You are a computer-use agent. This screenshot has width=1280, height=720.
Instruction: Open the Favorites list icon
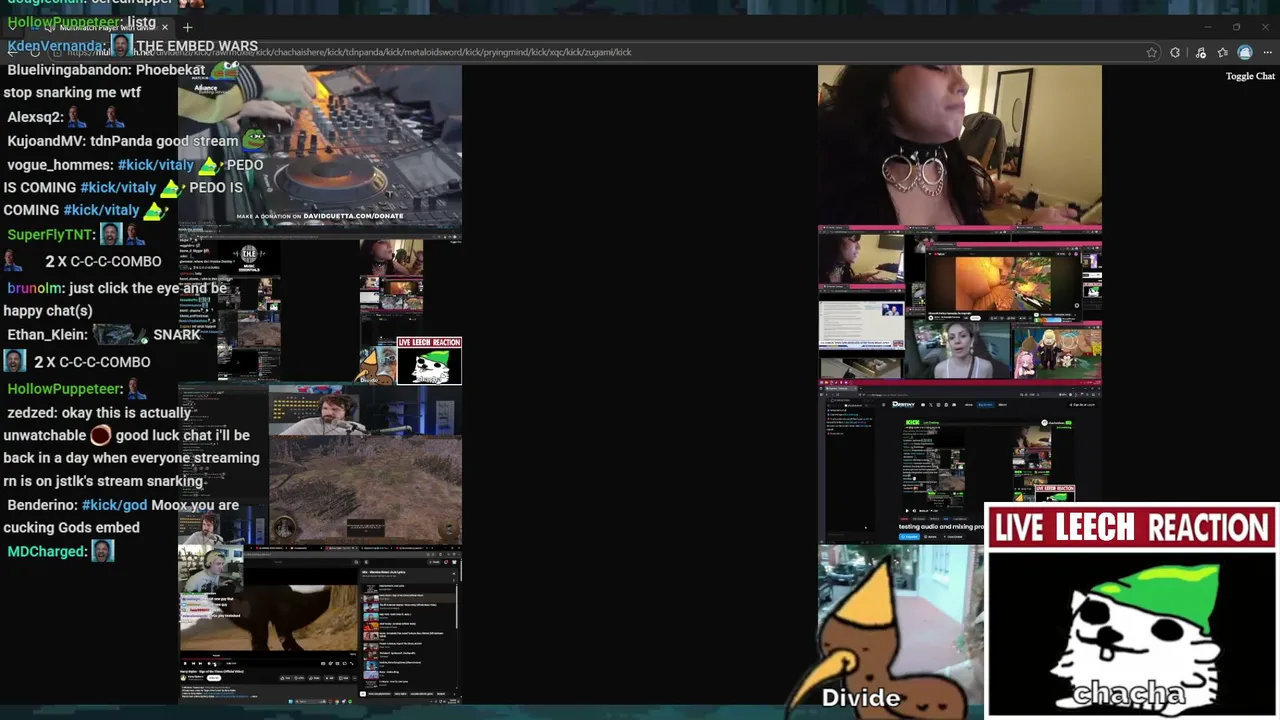1222,52
